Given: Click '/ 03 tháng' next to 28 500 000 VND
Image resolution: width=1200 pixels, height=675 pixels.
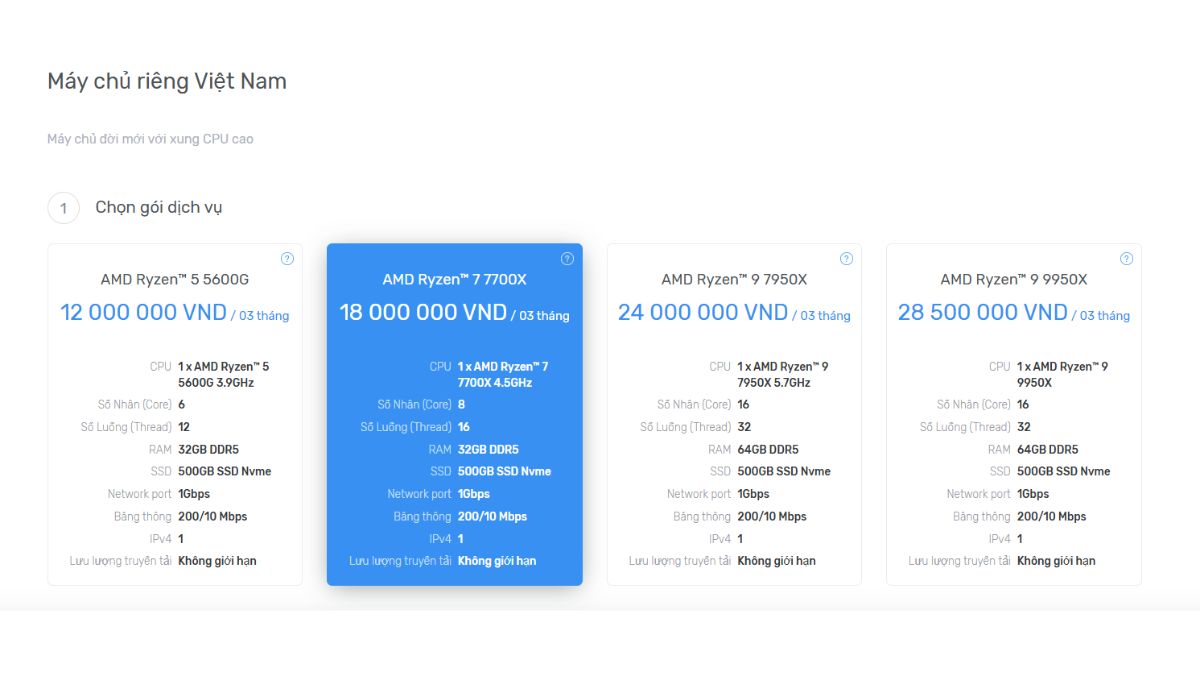Looking at the screenshot, I should [x=1101, y=316].
